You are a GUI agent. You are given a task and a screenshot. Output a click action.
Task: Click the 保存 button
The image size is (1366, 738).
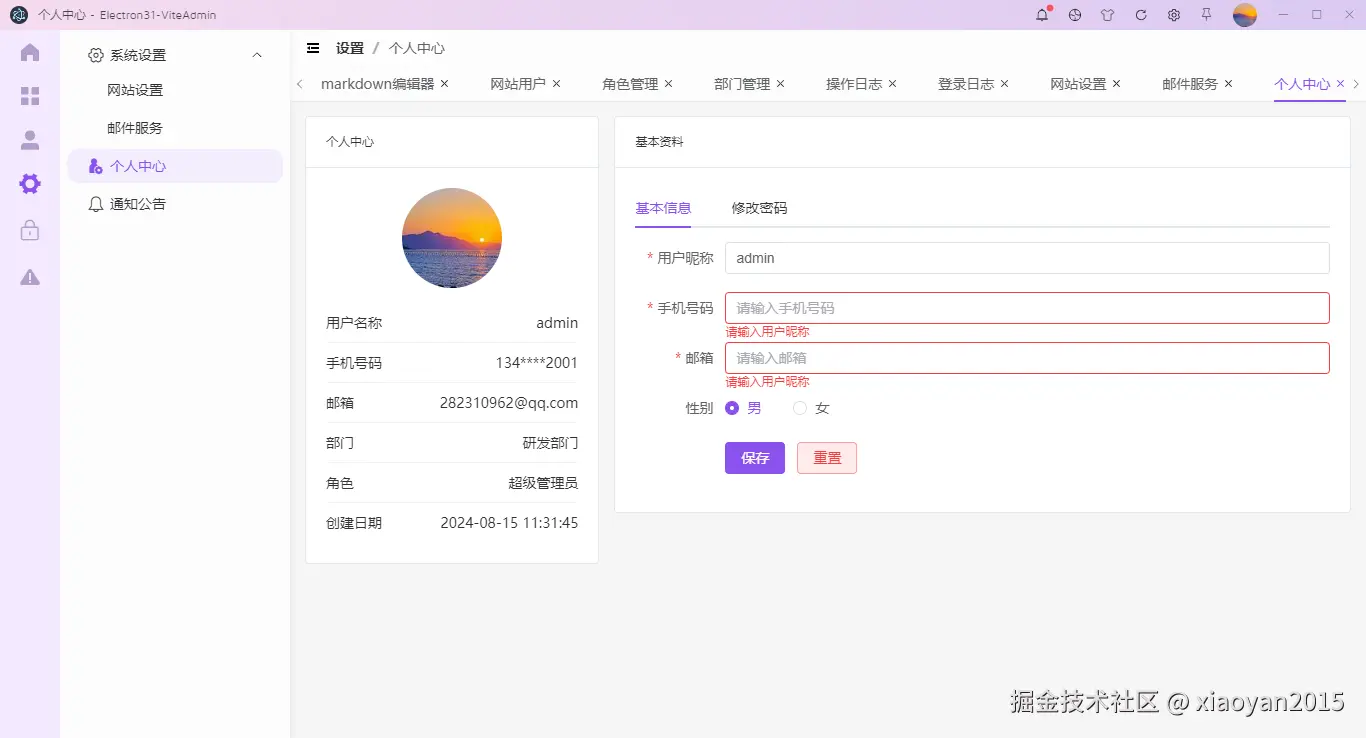[x=754, y=457]
